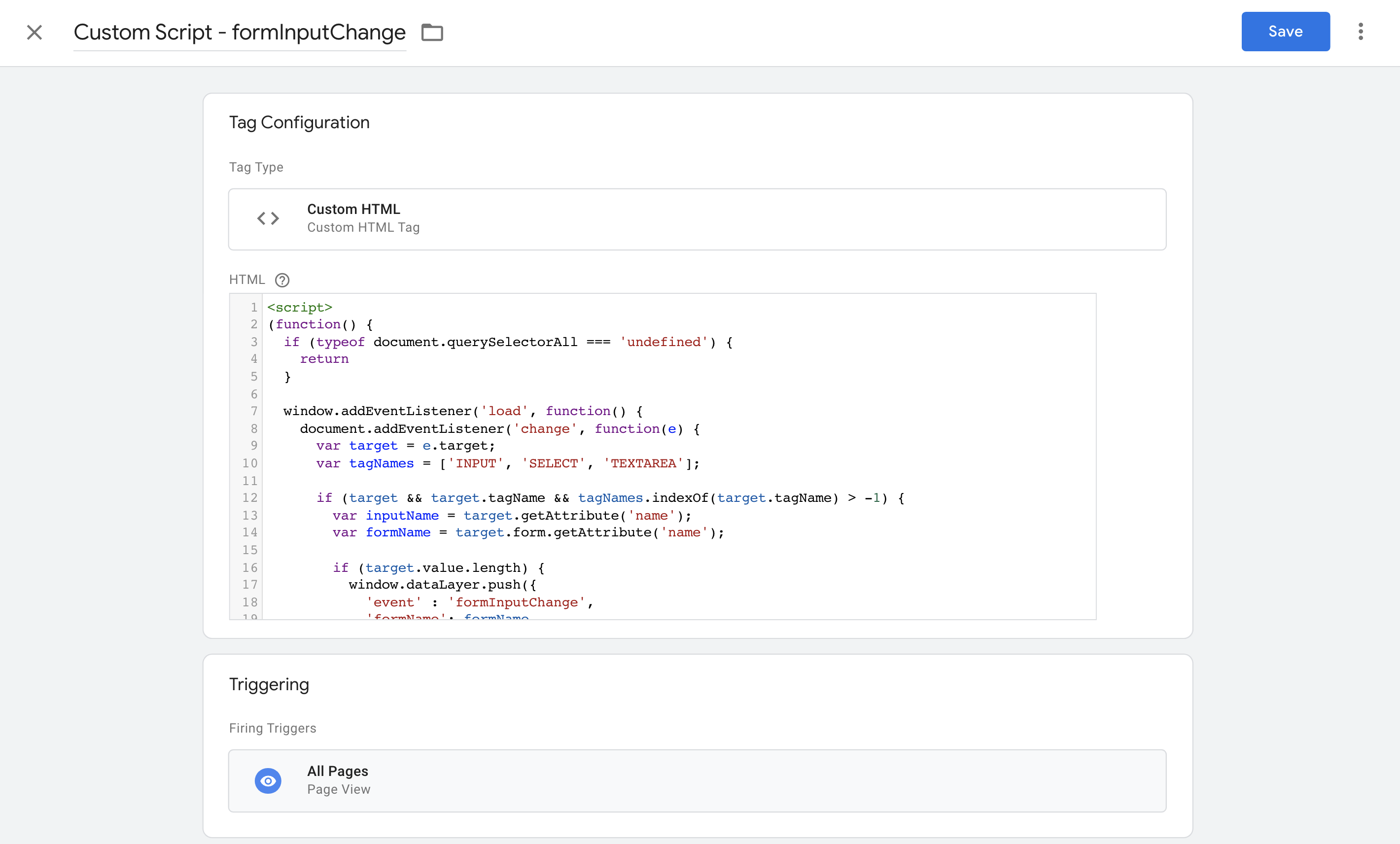This screenshot has width=1400, height=844.
Task: Click the HTML field label
Action: 246,280
